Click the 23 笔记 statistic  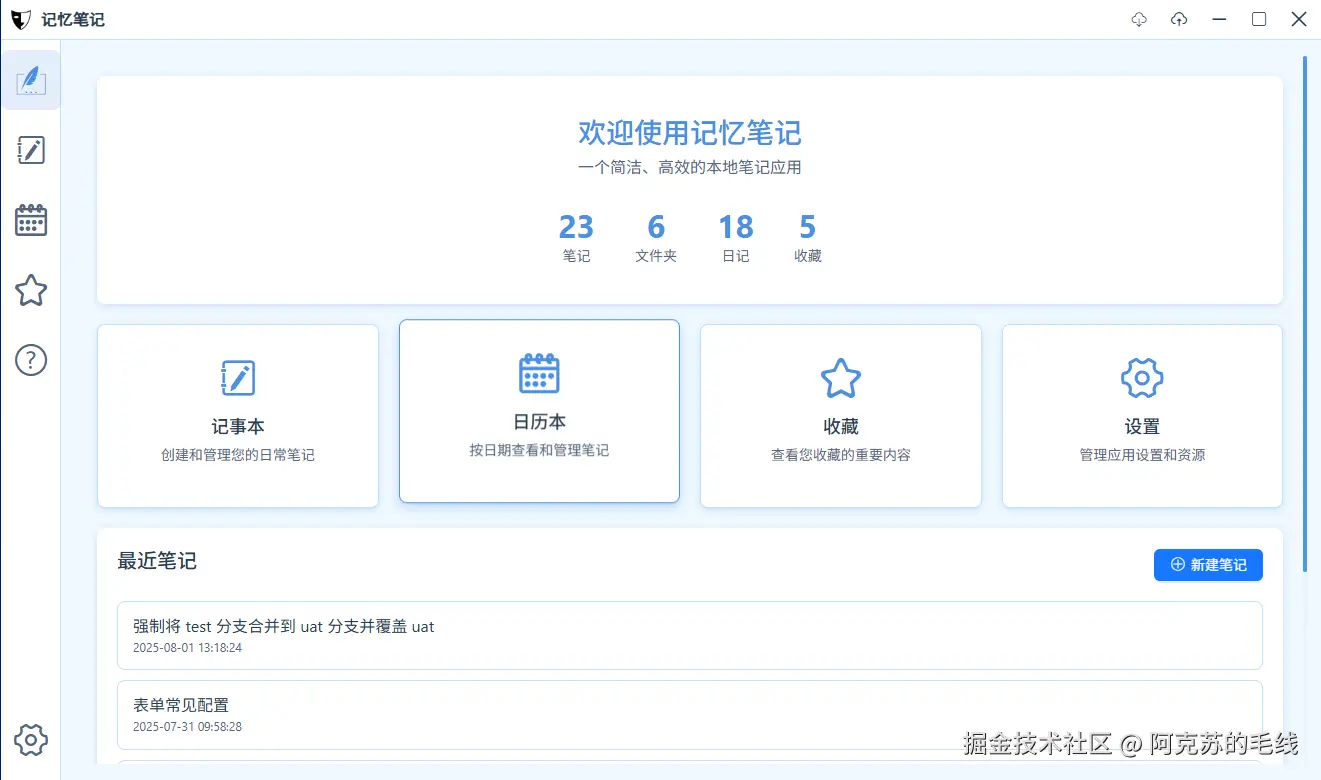coord(576,237)
